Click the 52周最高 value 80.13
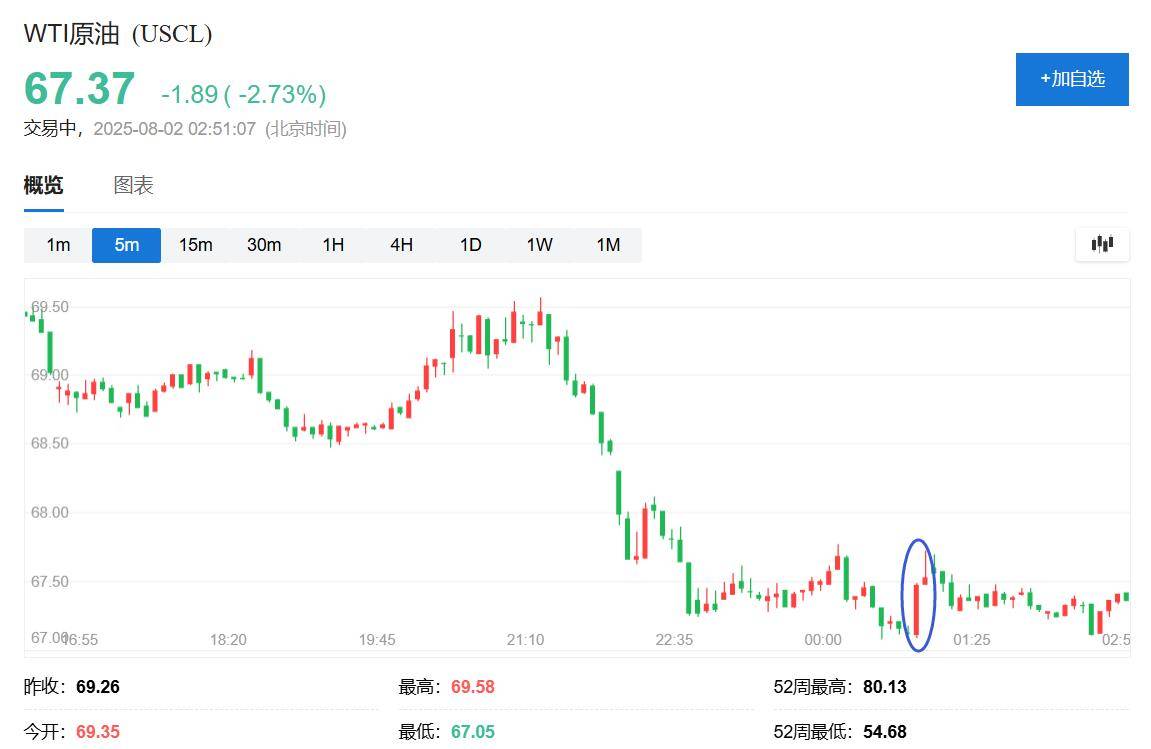1151x749 pixels. pos(884,686)
